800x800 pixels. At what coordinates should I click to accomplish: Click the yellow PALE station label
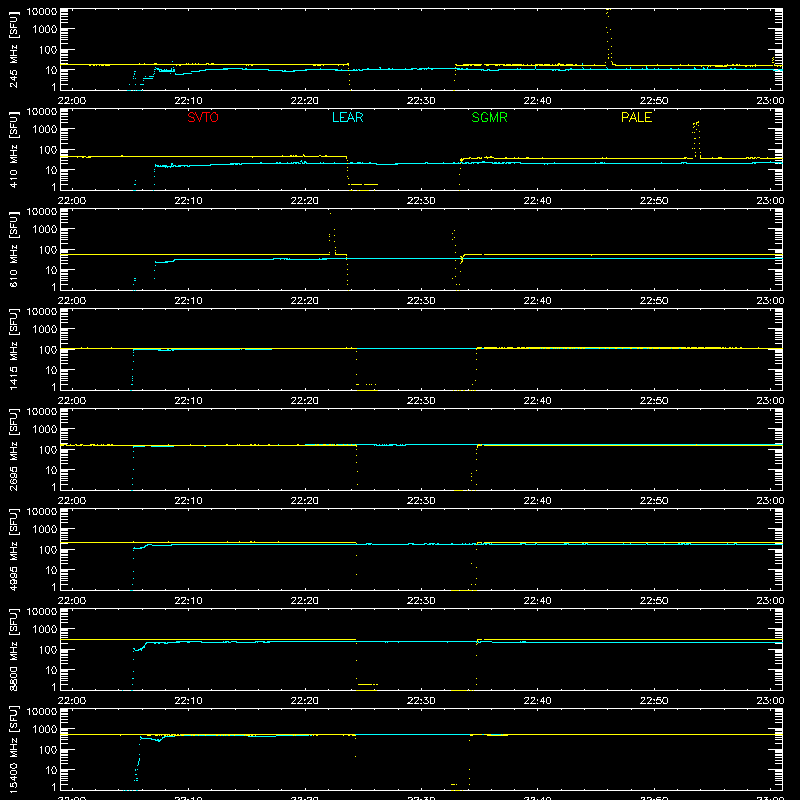[x=636, y=117]
